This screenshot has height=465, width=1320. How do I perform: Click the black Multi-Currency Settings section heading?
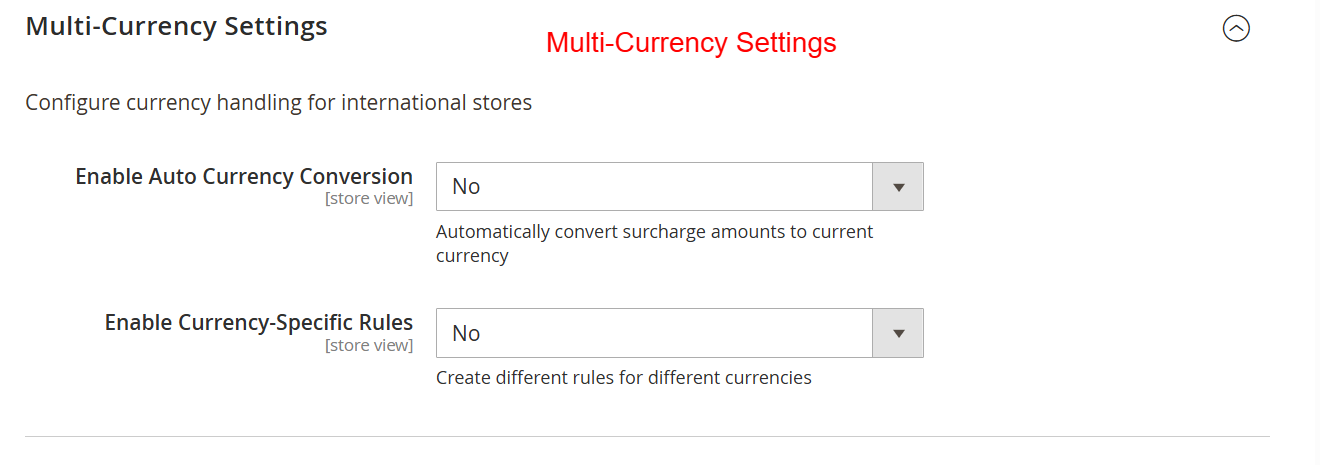176,26
